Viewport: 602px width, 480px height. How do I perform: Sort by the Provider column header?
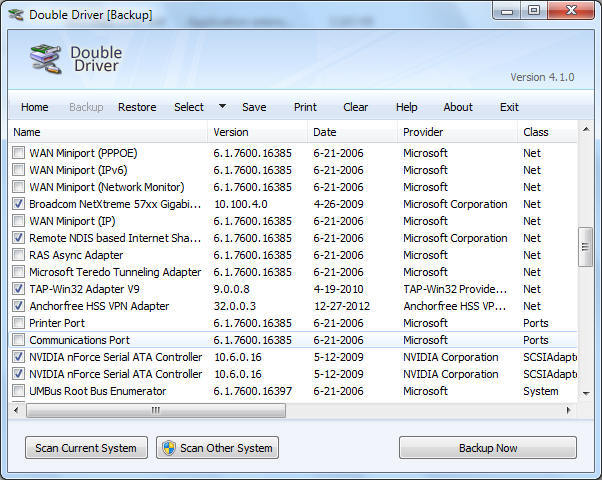click(x=457, y=132)
